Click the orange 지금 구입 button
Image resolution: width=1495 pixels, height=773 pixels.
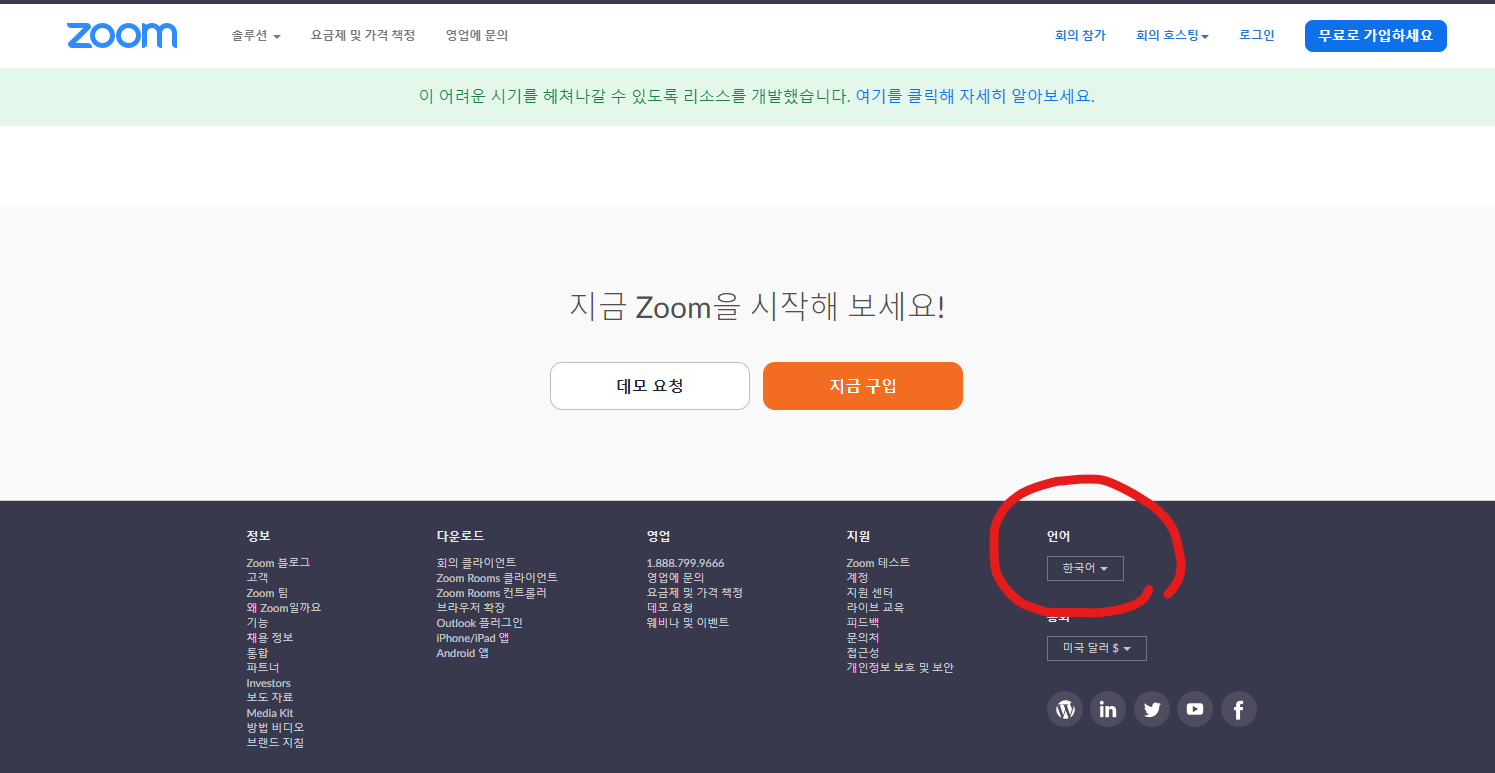point(863,386)
